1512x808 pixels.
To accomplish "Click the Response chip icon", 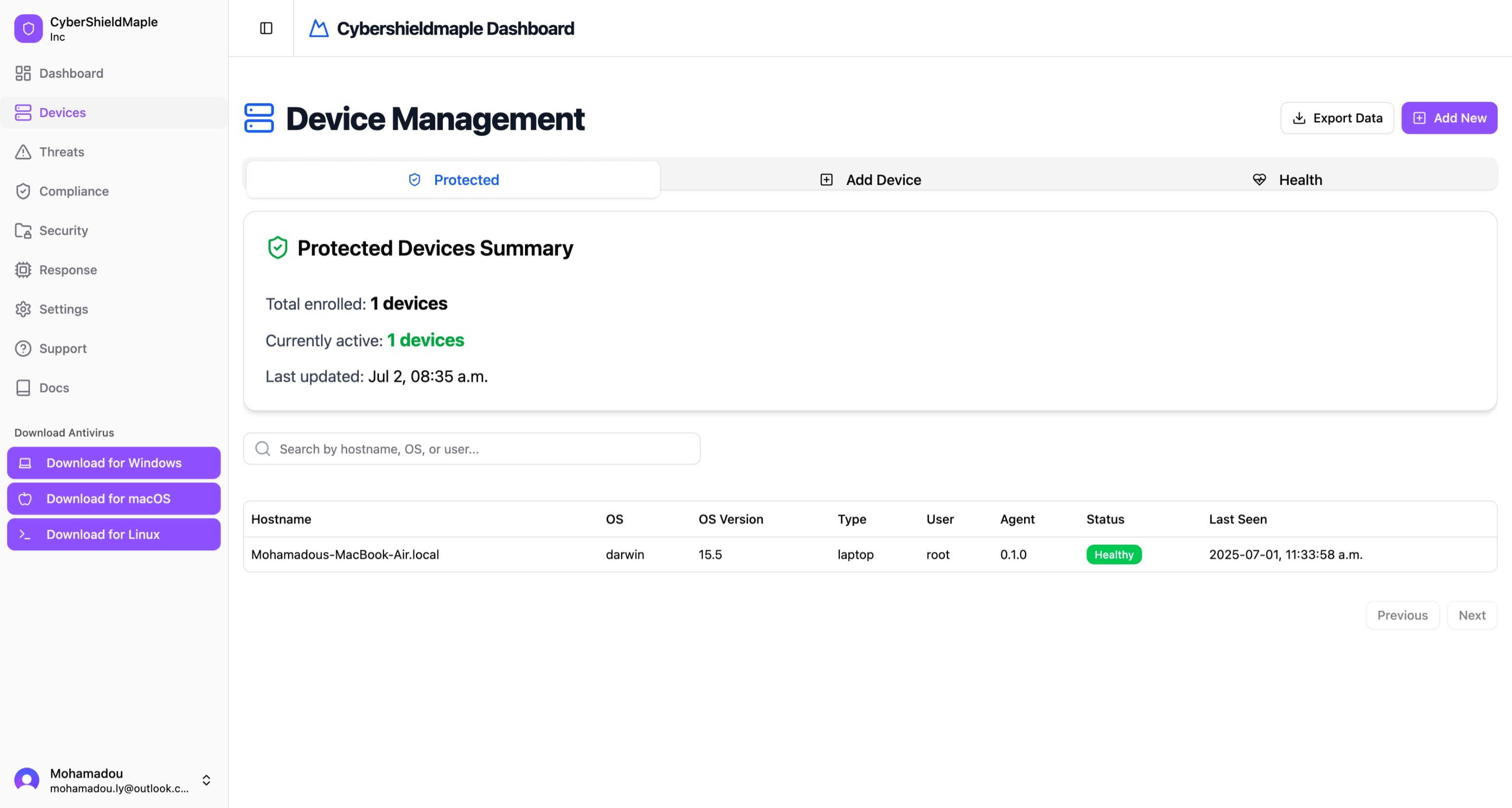I will tap(23, 270).
